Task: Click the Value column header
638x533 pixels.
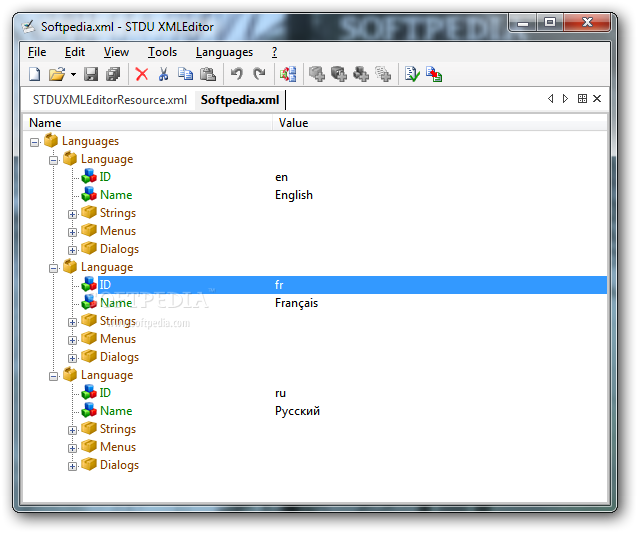Action: (x=440, y=123)
